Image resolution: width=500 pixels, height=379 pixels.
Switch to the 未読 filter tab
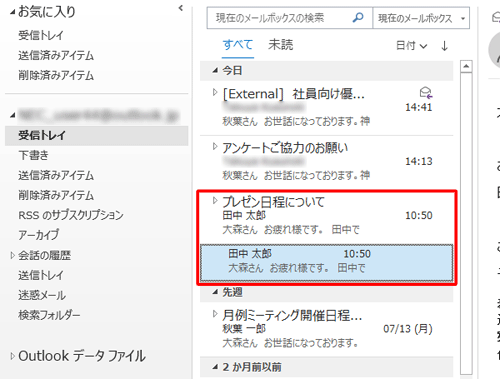pyautogui.click(x=281, y=45)
